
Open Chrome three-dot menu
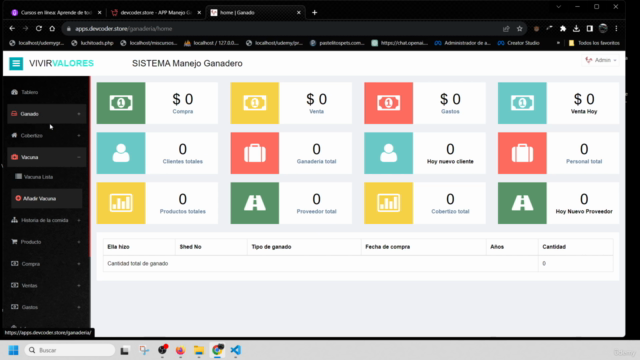[x=616, y=29]
